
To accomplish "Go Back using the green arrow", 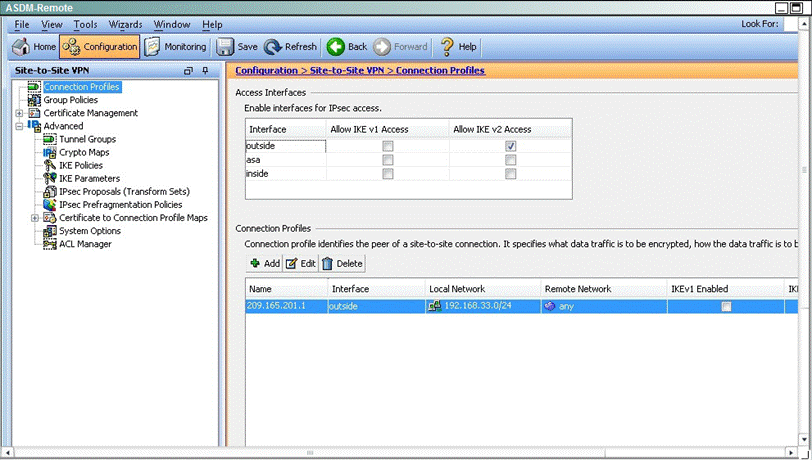I will coord(335,47).
